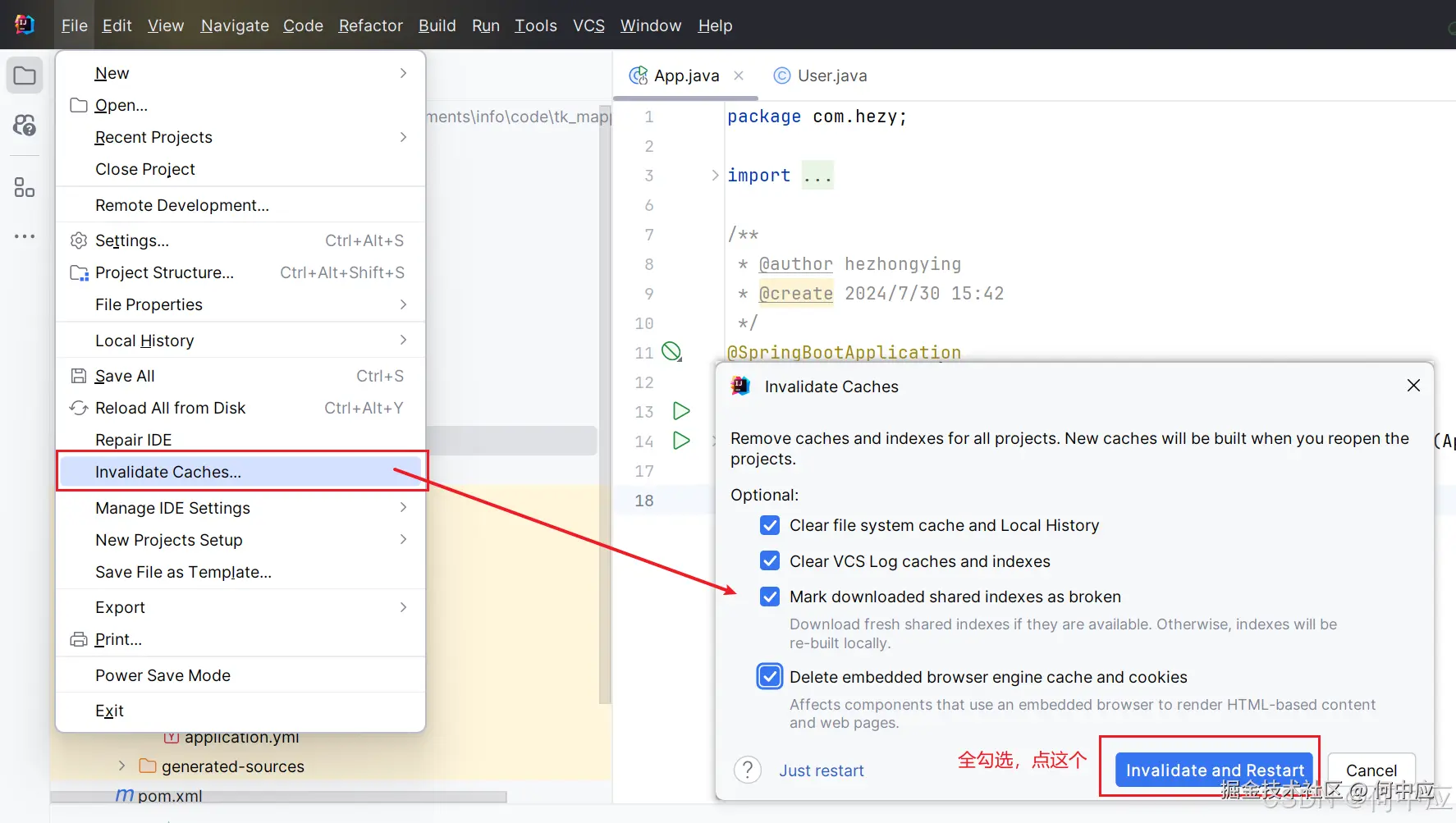The image size is (1456, 823).
Task: Click the project tree vertical scrollbar
Action: tap(605, 404)
